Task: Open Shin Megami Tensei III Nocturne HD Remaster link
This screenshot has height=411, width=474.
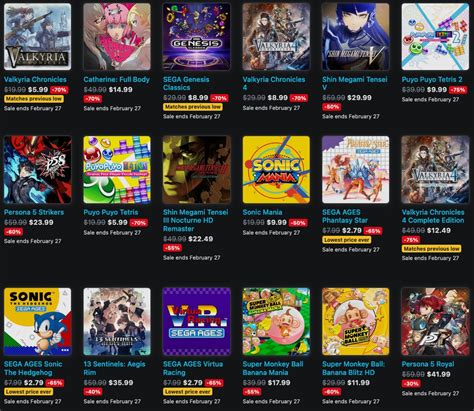Action: (196, 221)
